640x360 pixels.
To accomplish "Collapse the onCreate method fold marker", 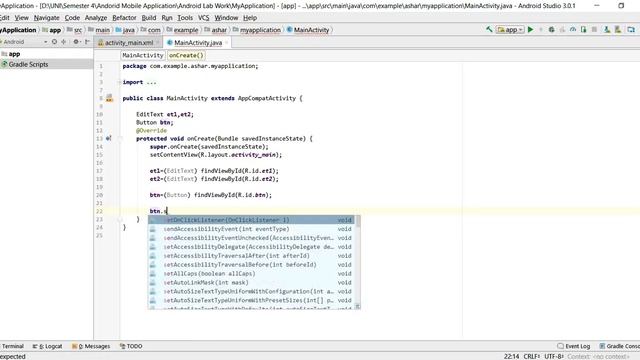I will [x=120, y=138].
